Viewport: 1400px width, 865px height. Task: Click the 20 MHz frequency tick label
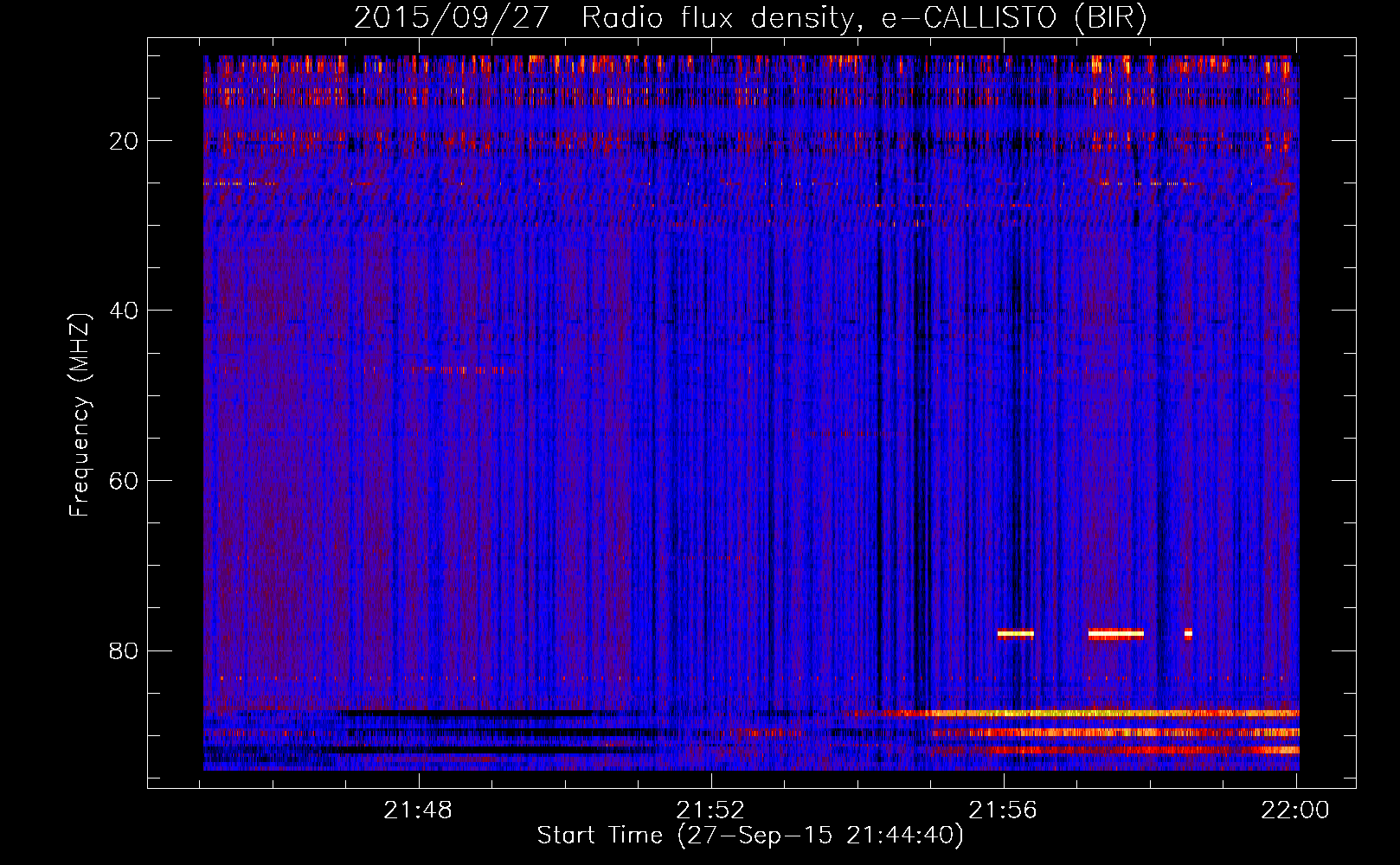[125, 141]
